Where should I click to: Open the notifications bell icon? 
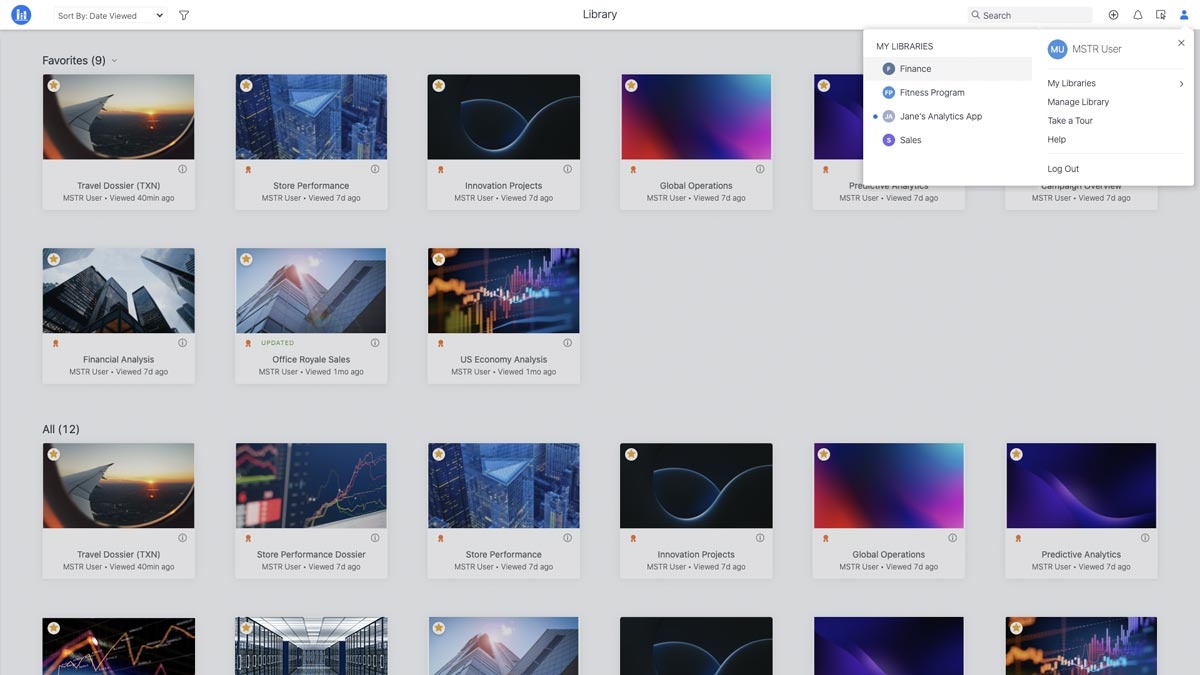[x=1137, y=14]
